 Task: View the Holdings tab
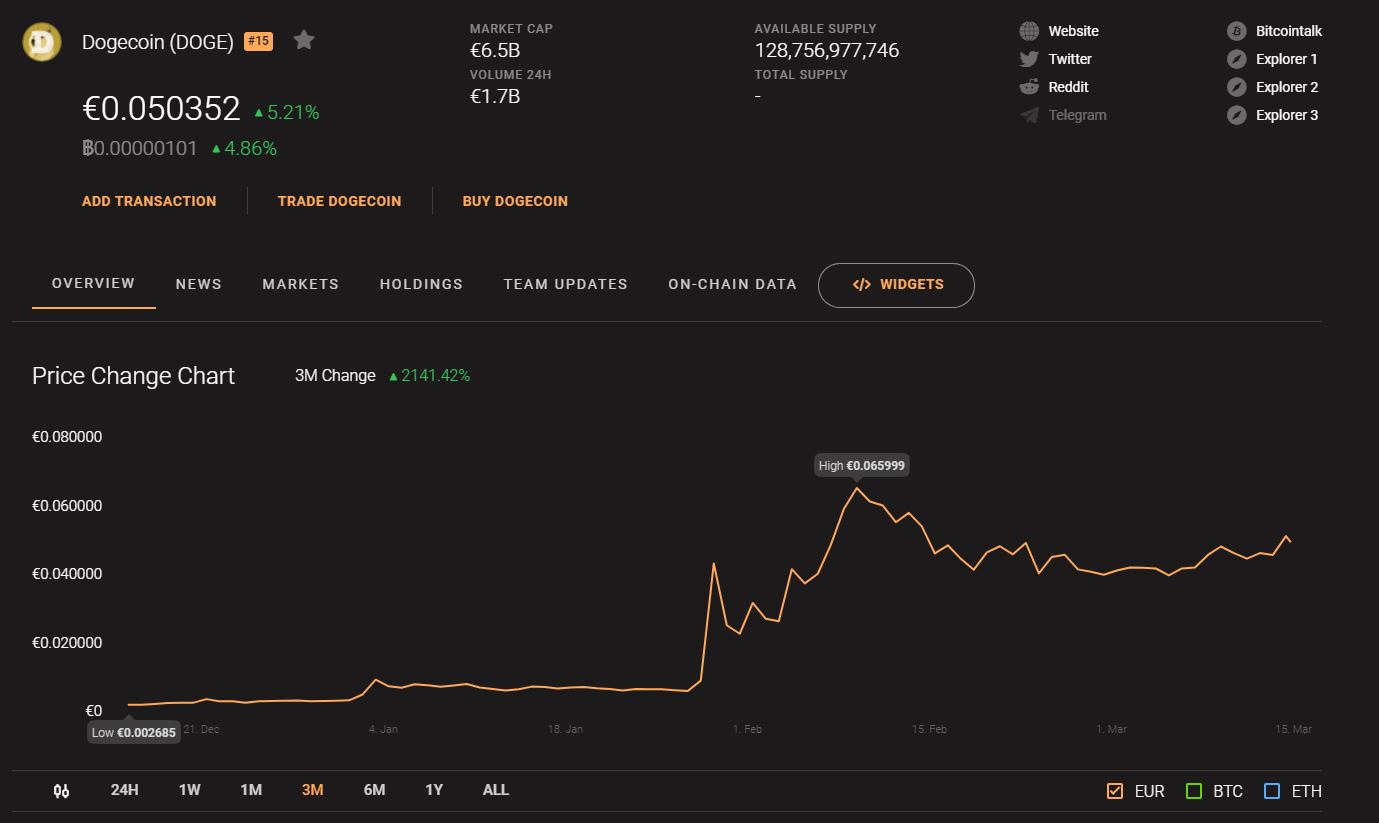pyautogui.click(x=421, y=285)
